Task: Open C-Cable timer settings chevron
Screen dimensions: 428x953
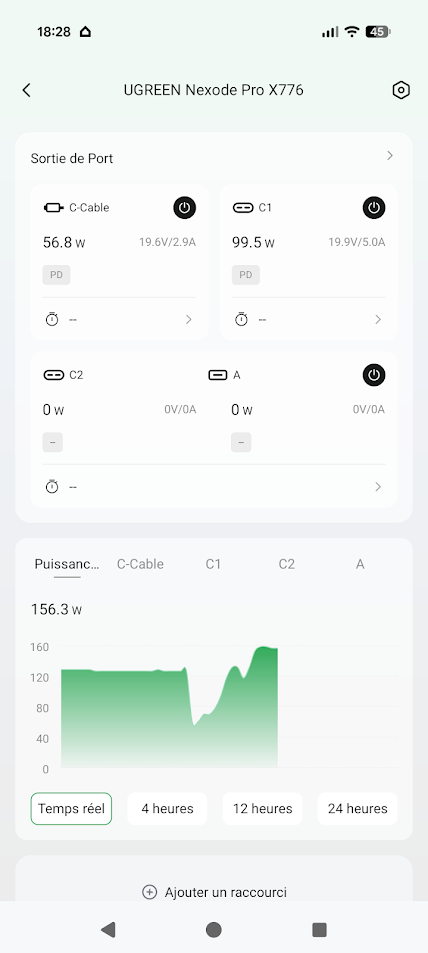Action: point(188,319)
